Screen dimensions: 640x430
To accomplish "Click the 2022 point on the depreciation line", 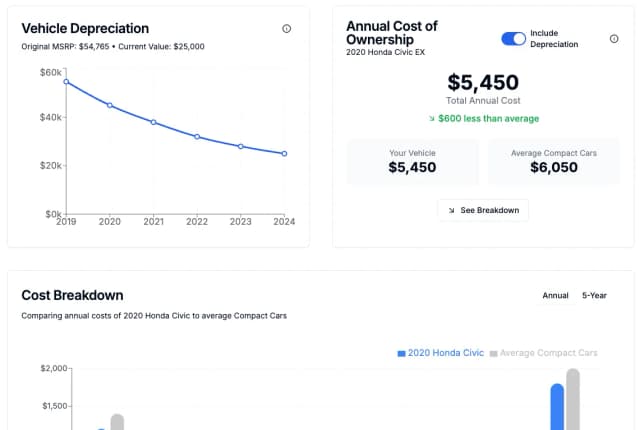I will pos(197,137).
